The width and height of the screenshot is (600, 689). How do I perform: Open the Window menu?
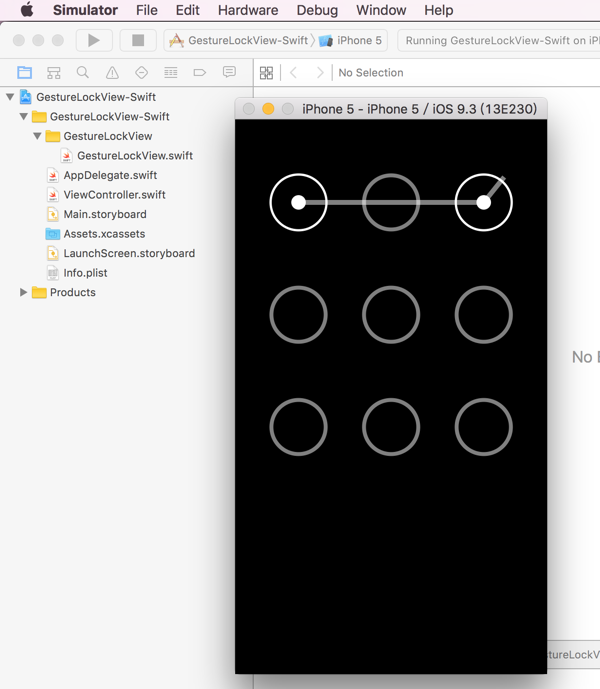pos(381,10)
